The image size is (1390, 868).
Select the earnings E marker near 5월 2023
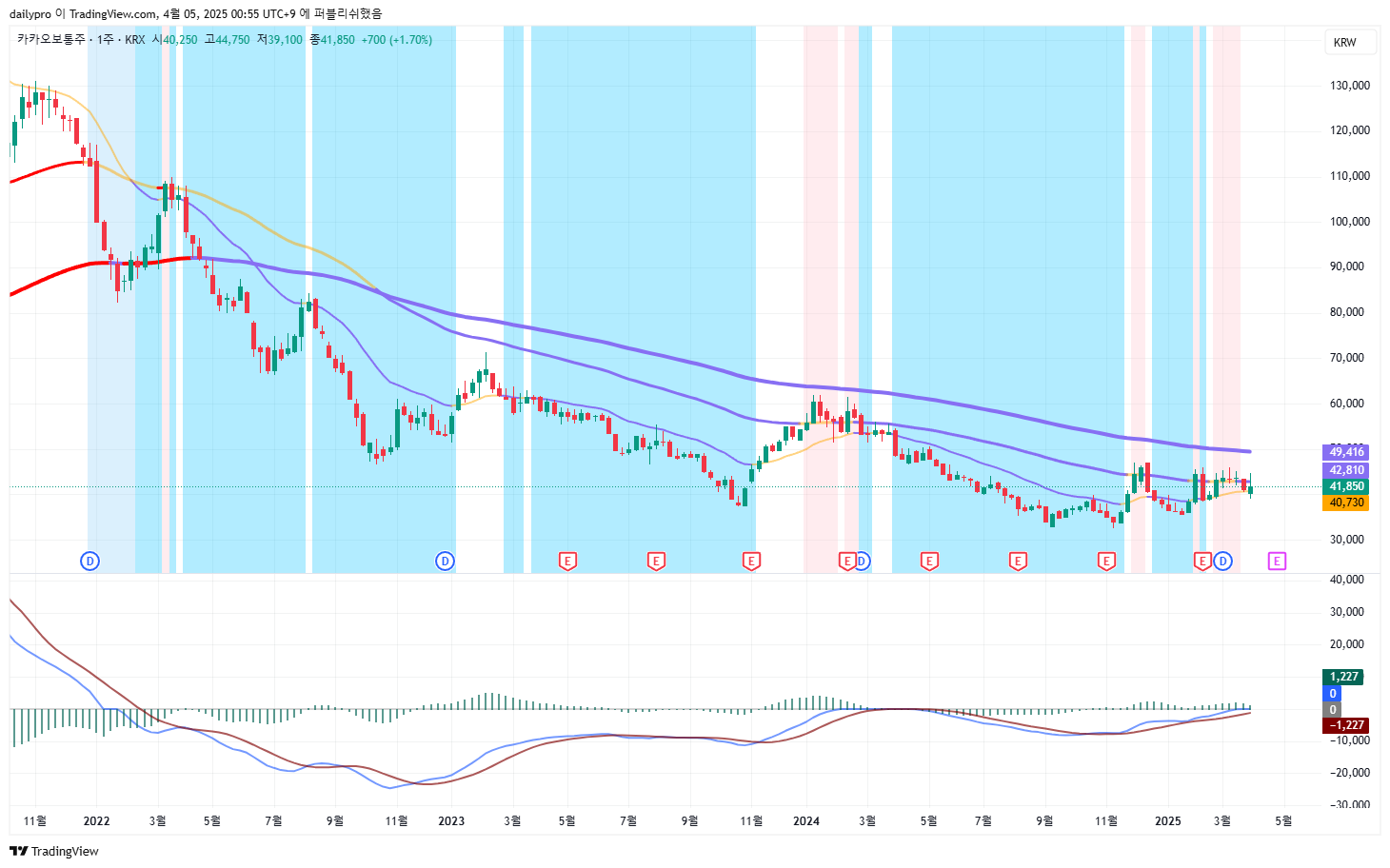[567, 562]
